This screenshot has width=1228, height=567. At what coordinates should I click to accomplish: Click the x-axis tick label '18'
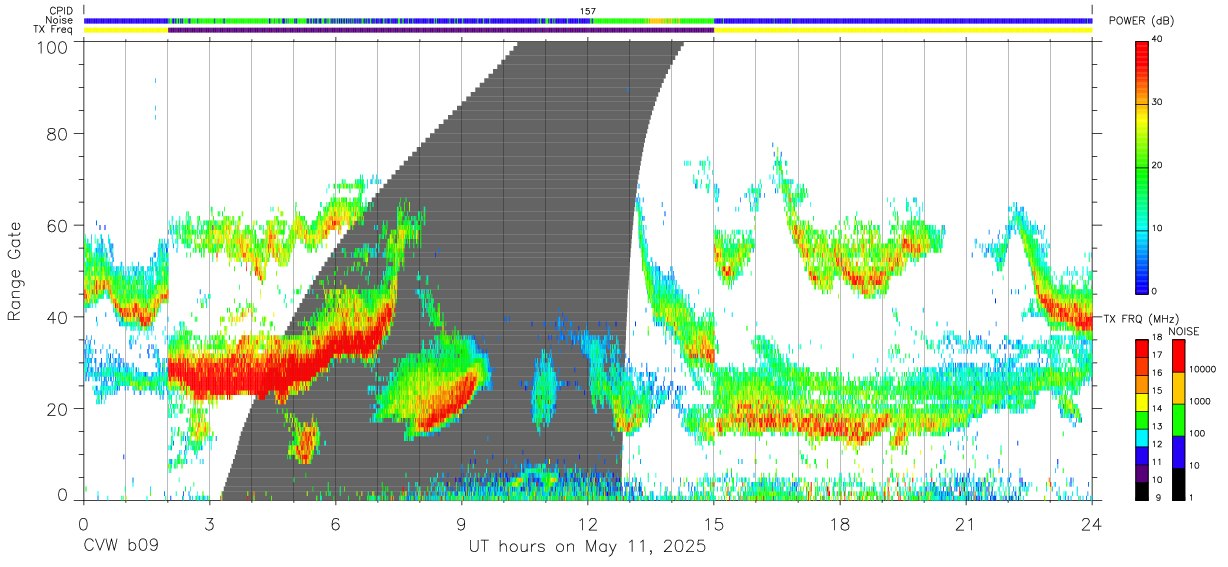pyautogui.click(x=840, y=524)
